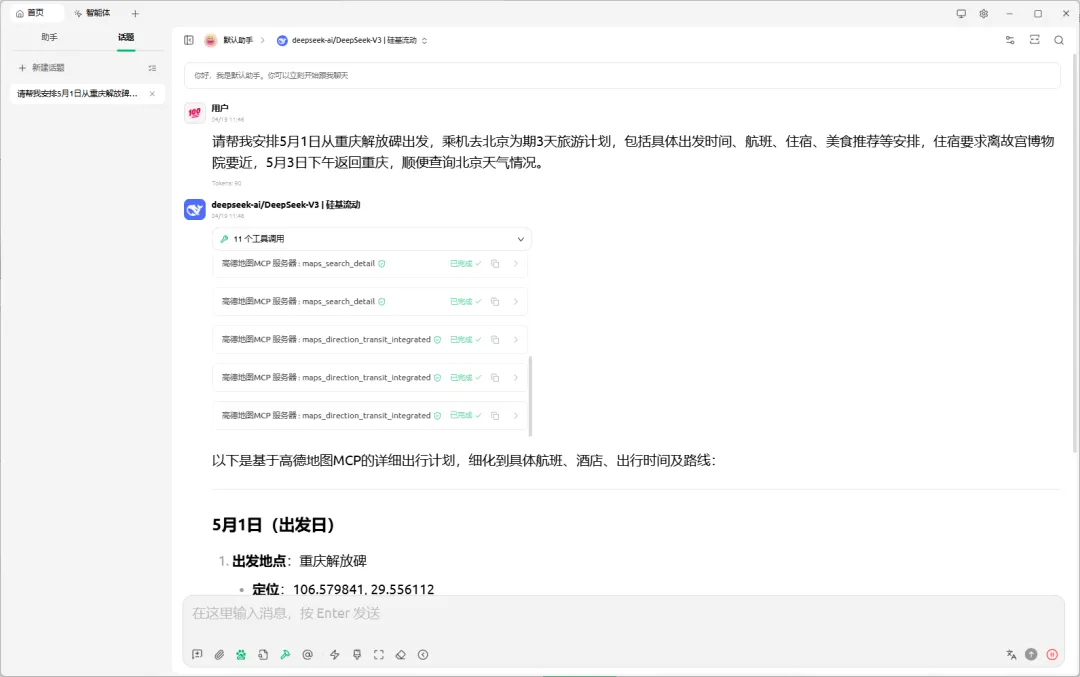This screenshot has width=1080, height=677.
Task: Copy result of first maps_direction_transit_integrated call
Action: pos(495,340)
